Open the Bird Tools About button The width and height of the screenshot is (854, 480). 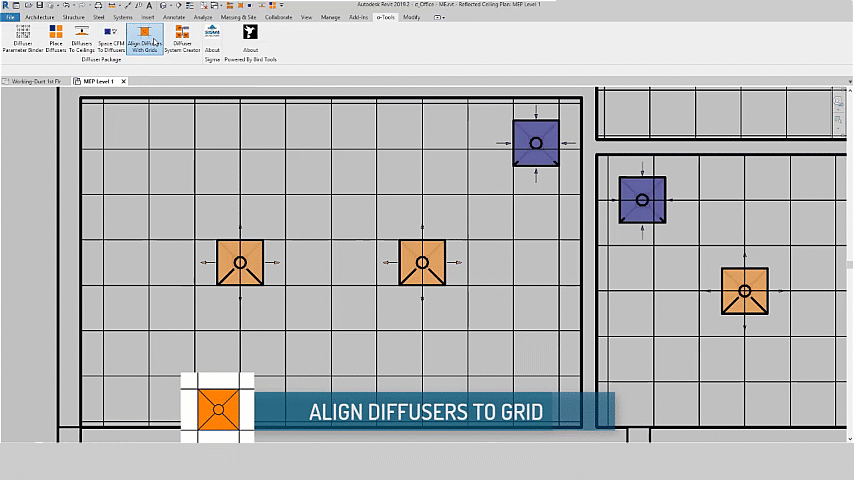(x=251, y=39)
